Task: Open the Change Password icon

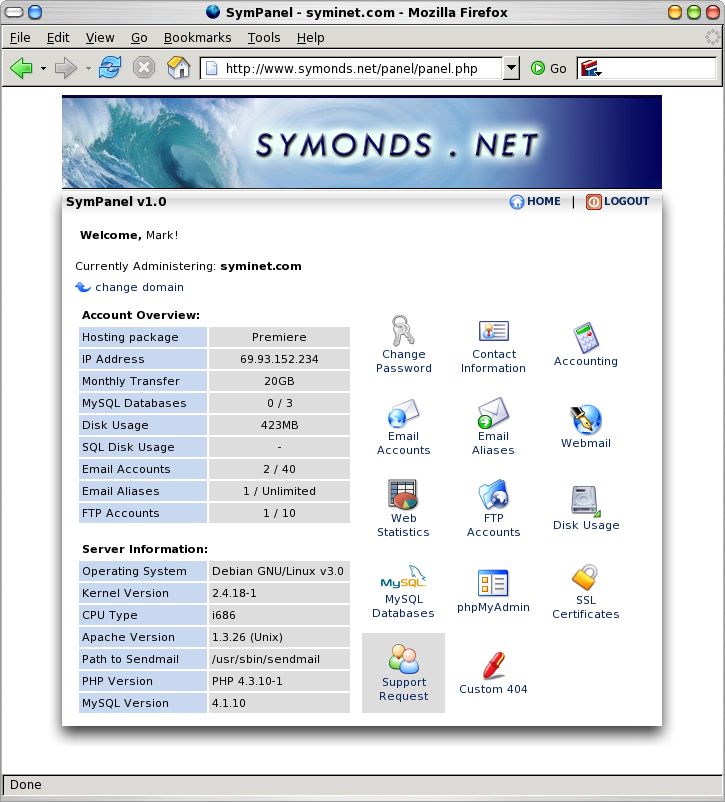Action: (403, 331)
